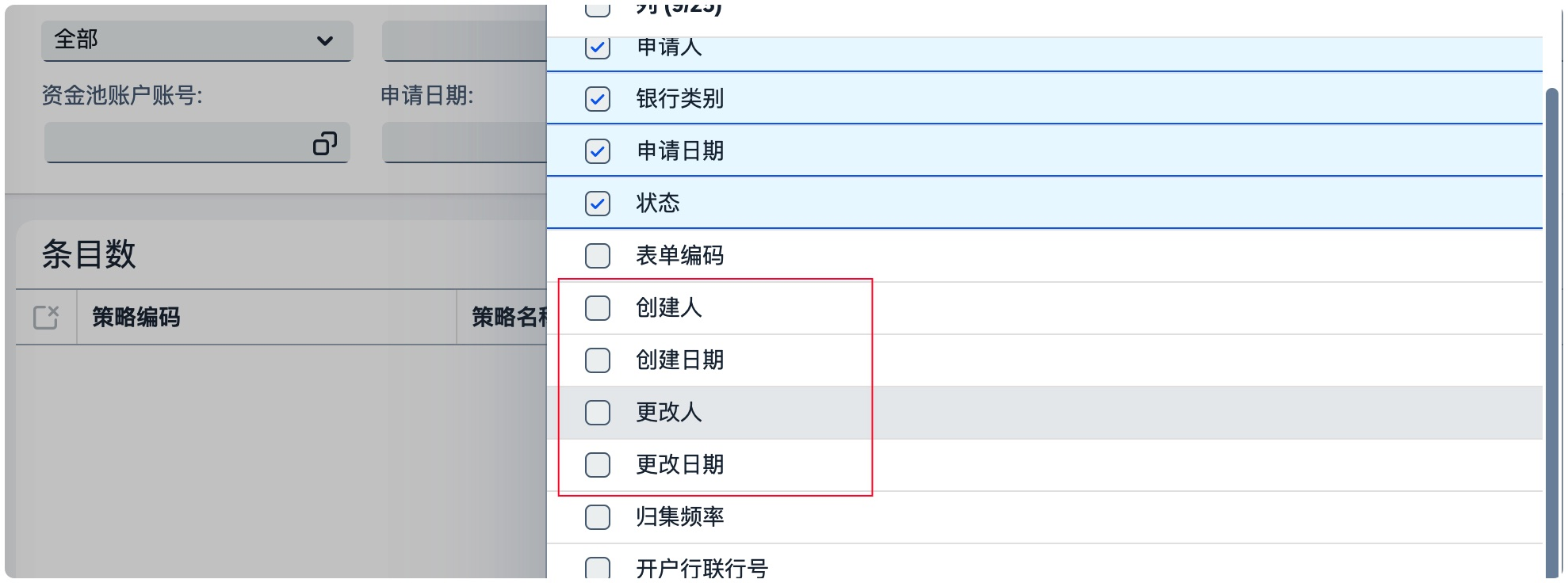Check the 创建人 checkbox

[597, 308]
